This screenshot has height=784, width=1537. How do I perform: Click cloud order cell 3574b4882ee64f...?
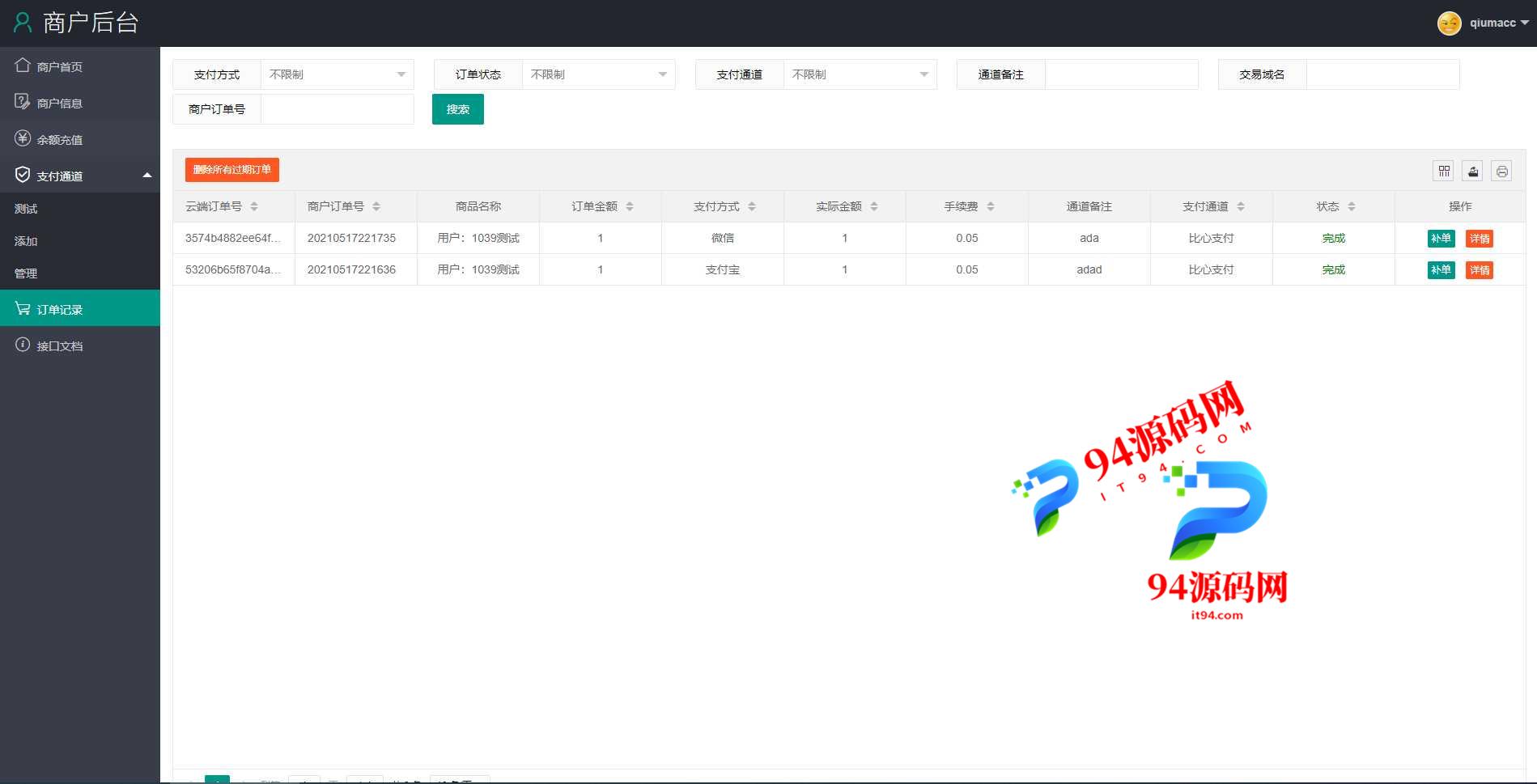click(234, 238)
